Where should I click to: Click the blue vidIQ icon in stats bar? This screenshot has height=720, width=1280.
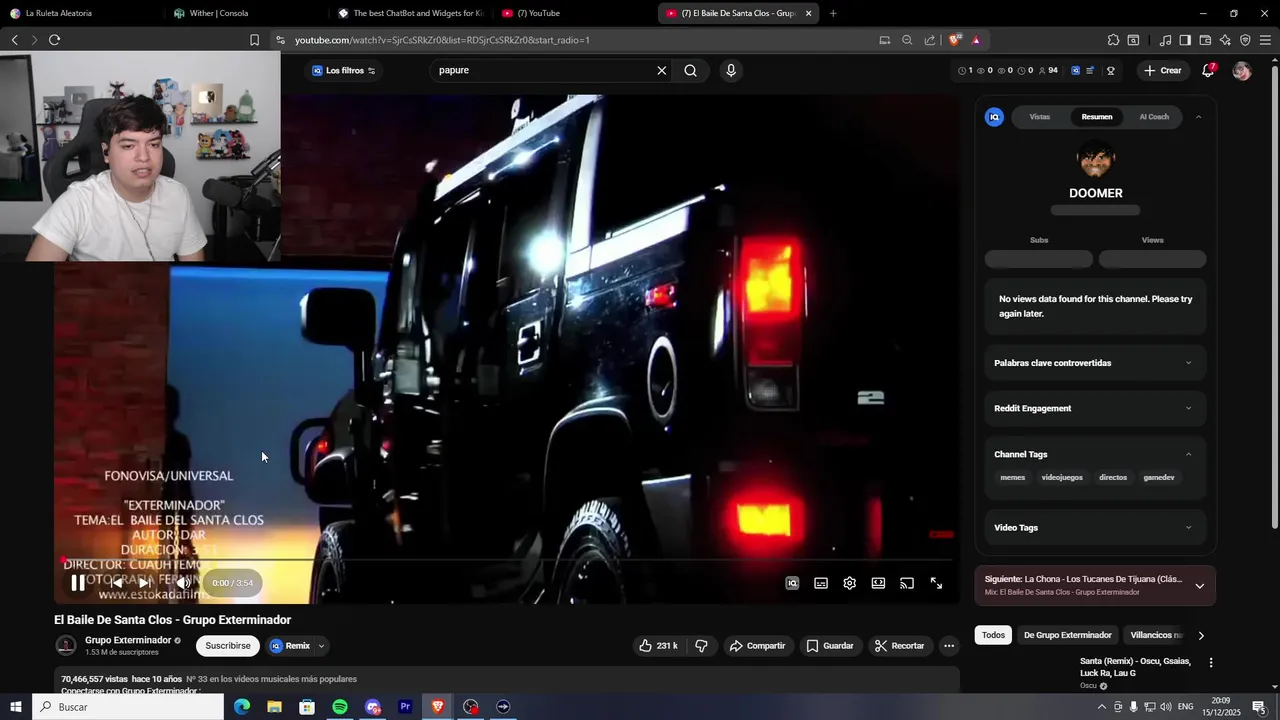pos(1076,70)
